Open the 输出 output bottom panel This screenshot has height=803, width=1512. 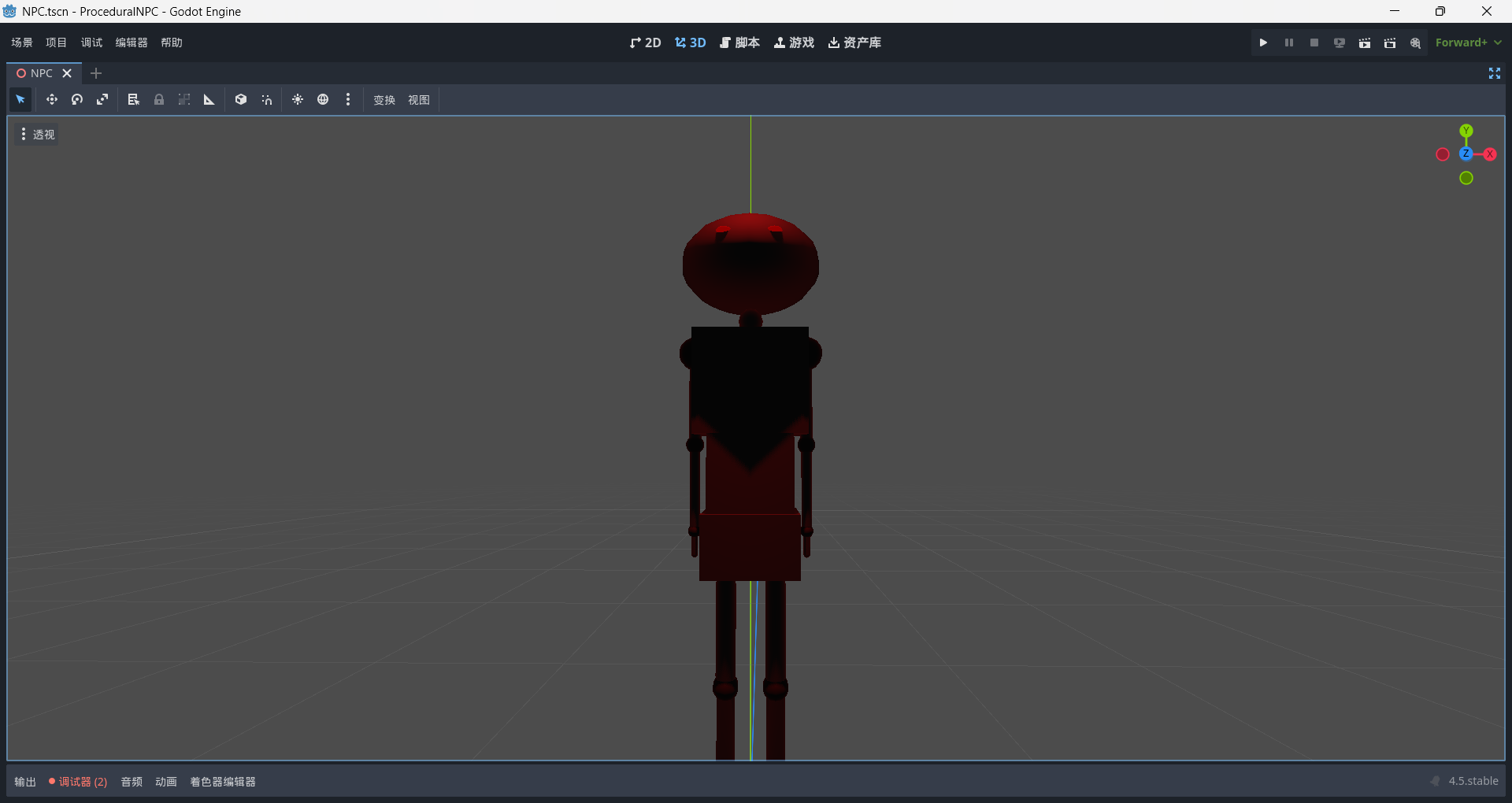25,782
